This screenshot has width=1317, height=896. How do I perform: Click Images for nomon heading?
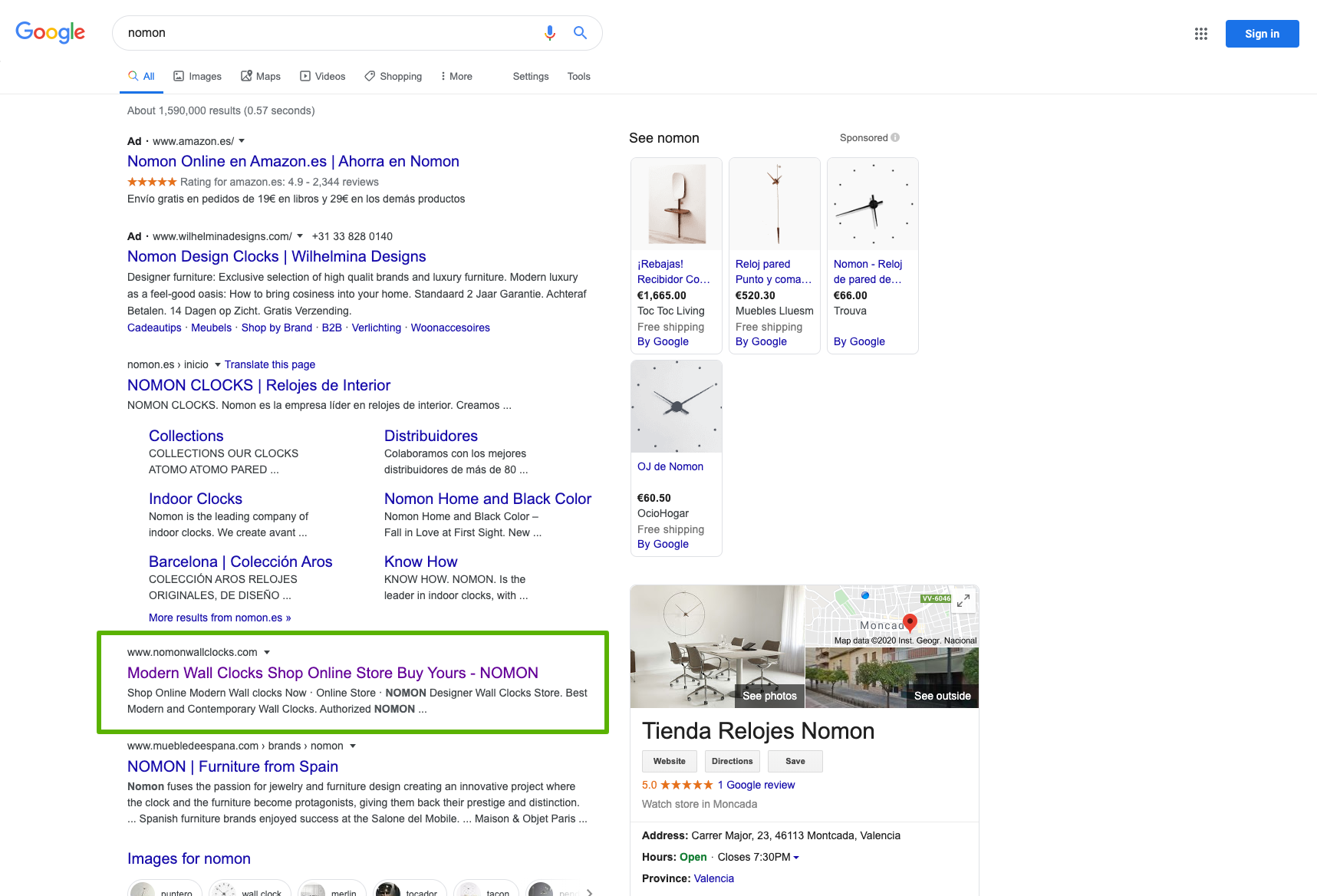[189, 858]
